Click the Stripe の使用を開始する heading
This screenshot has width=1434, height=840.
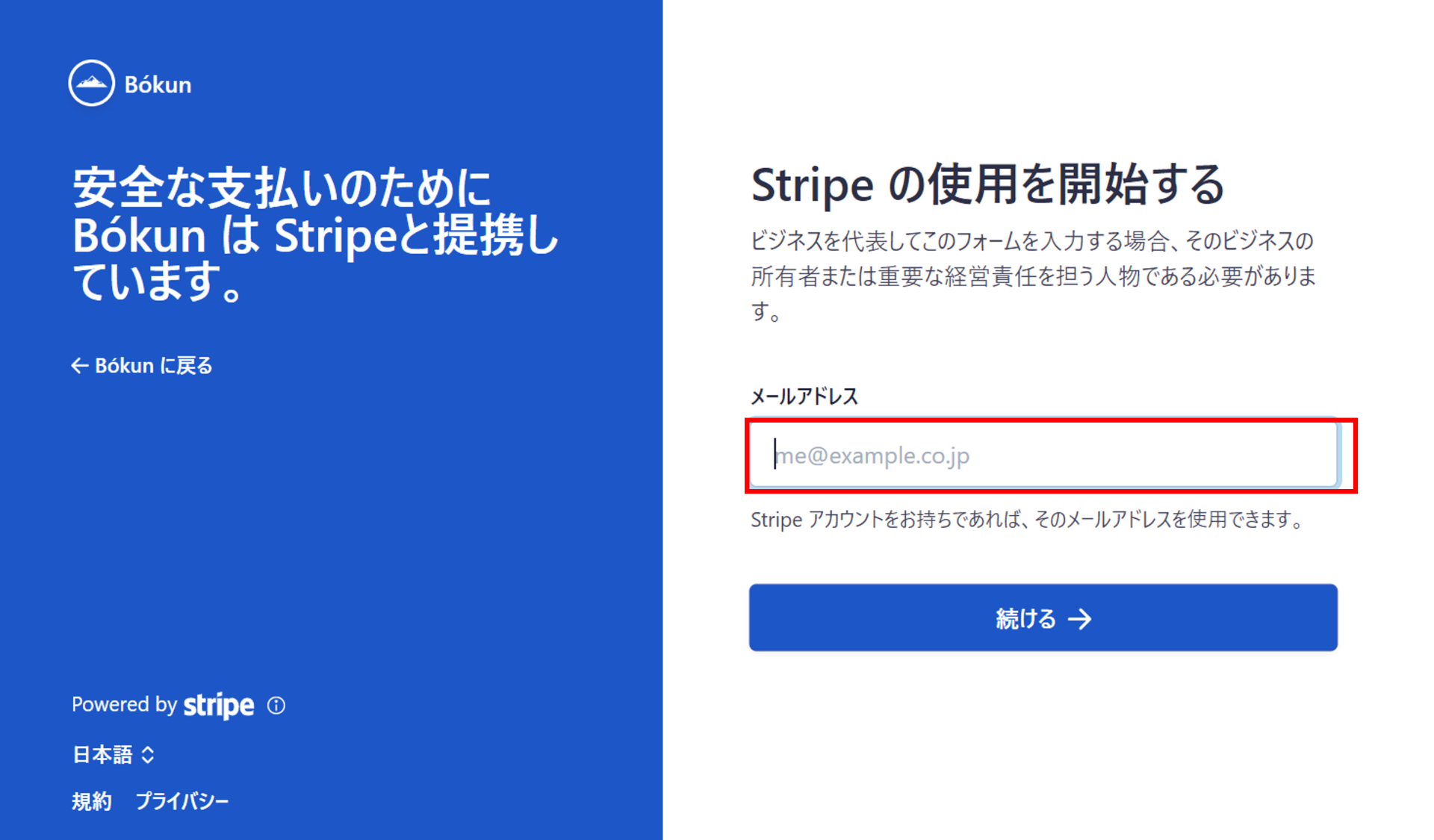(x=987, y=184)
